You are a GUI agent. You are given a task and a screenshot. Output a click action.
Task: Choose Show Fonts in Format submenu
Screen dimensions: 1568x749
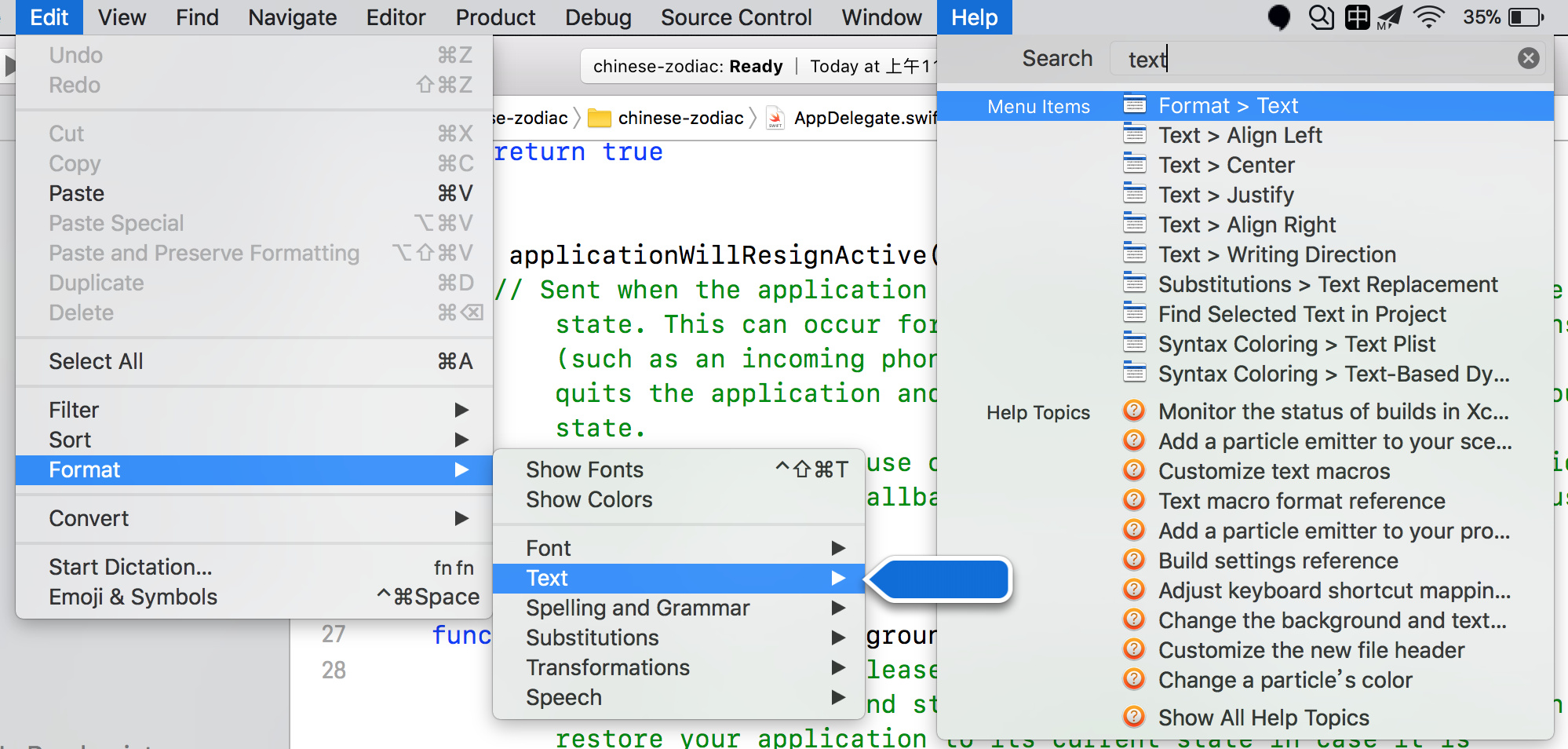pos(679,469)
